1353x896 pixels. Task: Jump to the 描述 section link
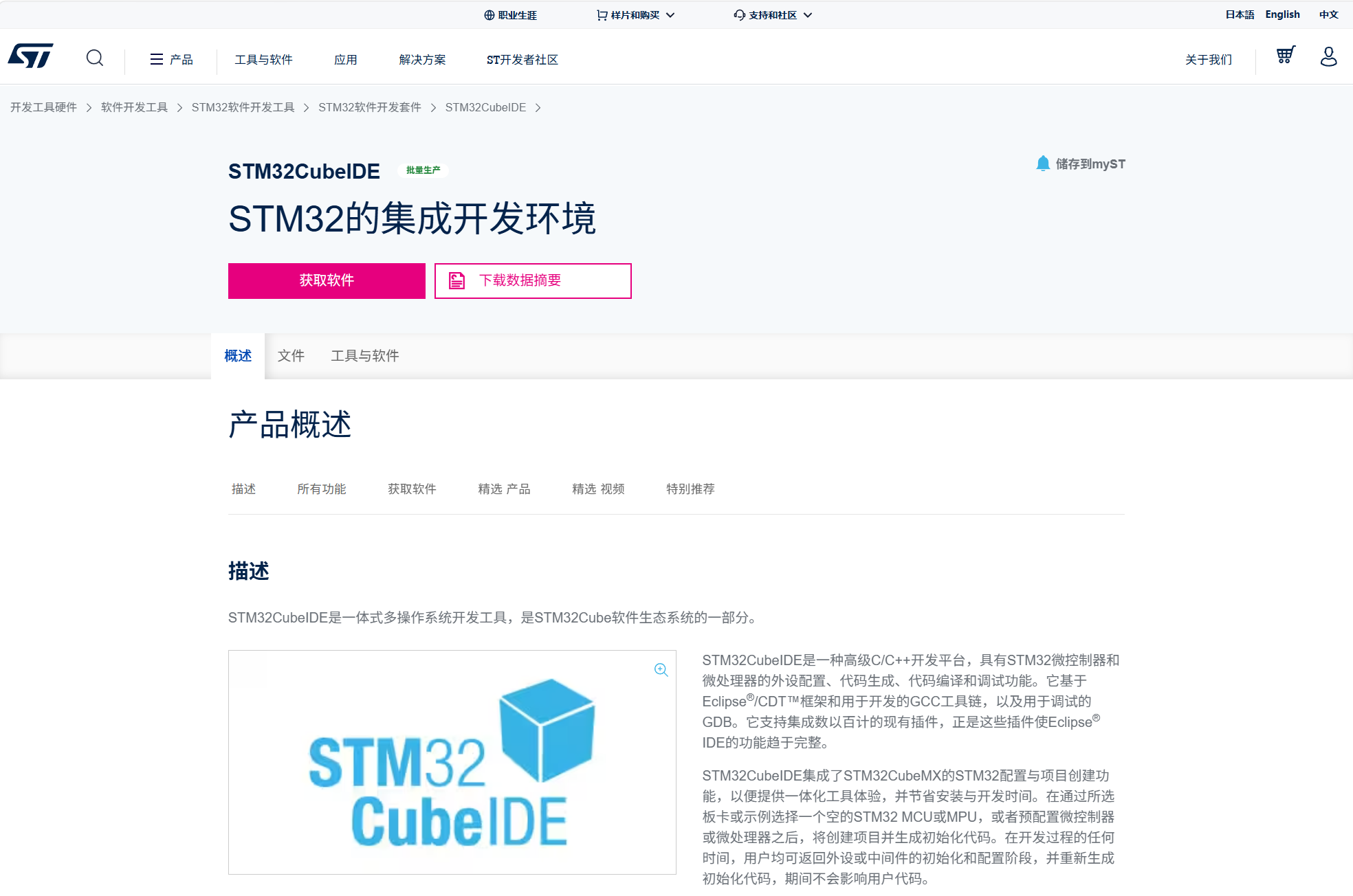[x=243, y=489]
